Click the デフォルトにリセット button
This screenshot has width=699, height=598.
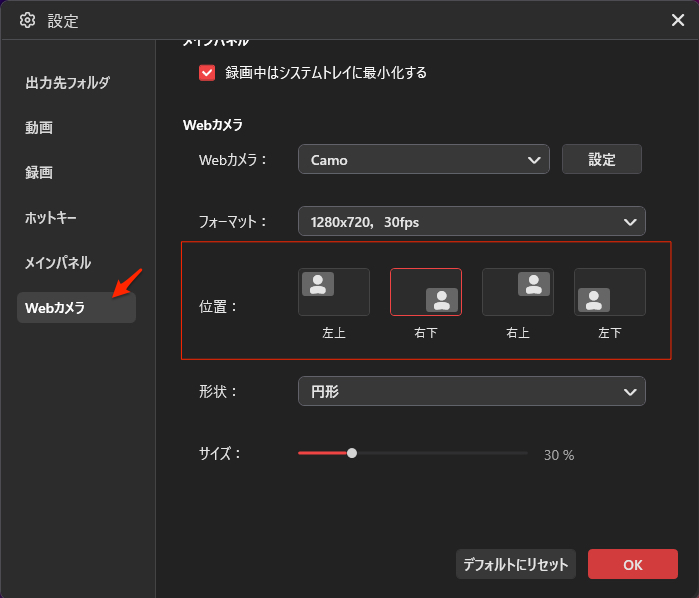515,564
